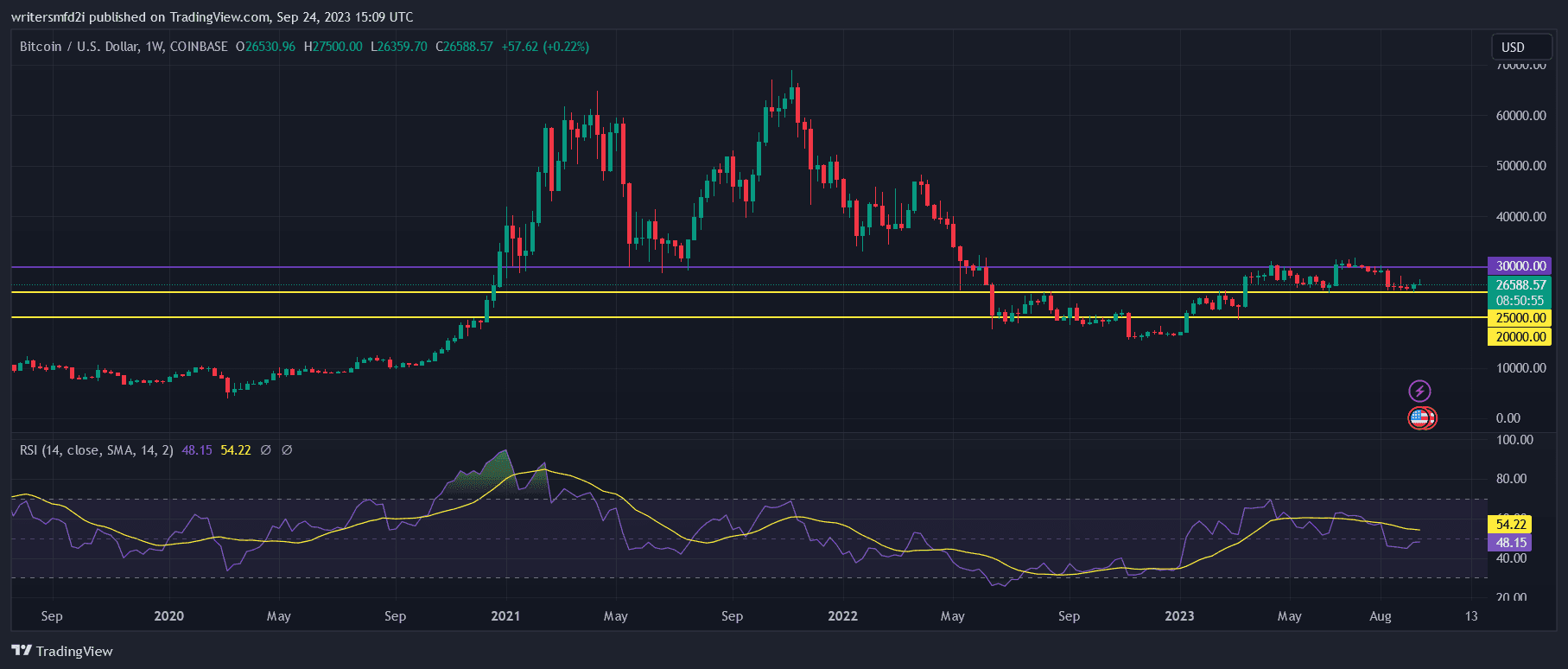The height and width of the screenshot is (669, 1568).
Task: Select the purple 30000.00 price label
Action: pyautogui.click(x=1520, y=266)
